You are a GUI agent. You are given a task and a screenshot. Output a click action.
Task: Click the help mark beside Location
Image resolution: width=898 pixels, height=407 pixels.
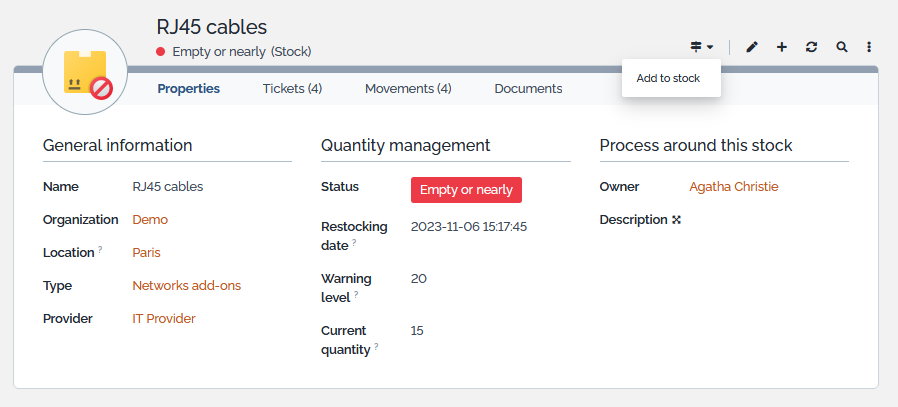tap(101, 249)
